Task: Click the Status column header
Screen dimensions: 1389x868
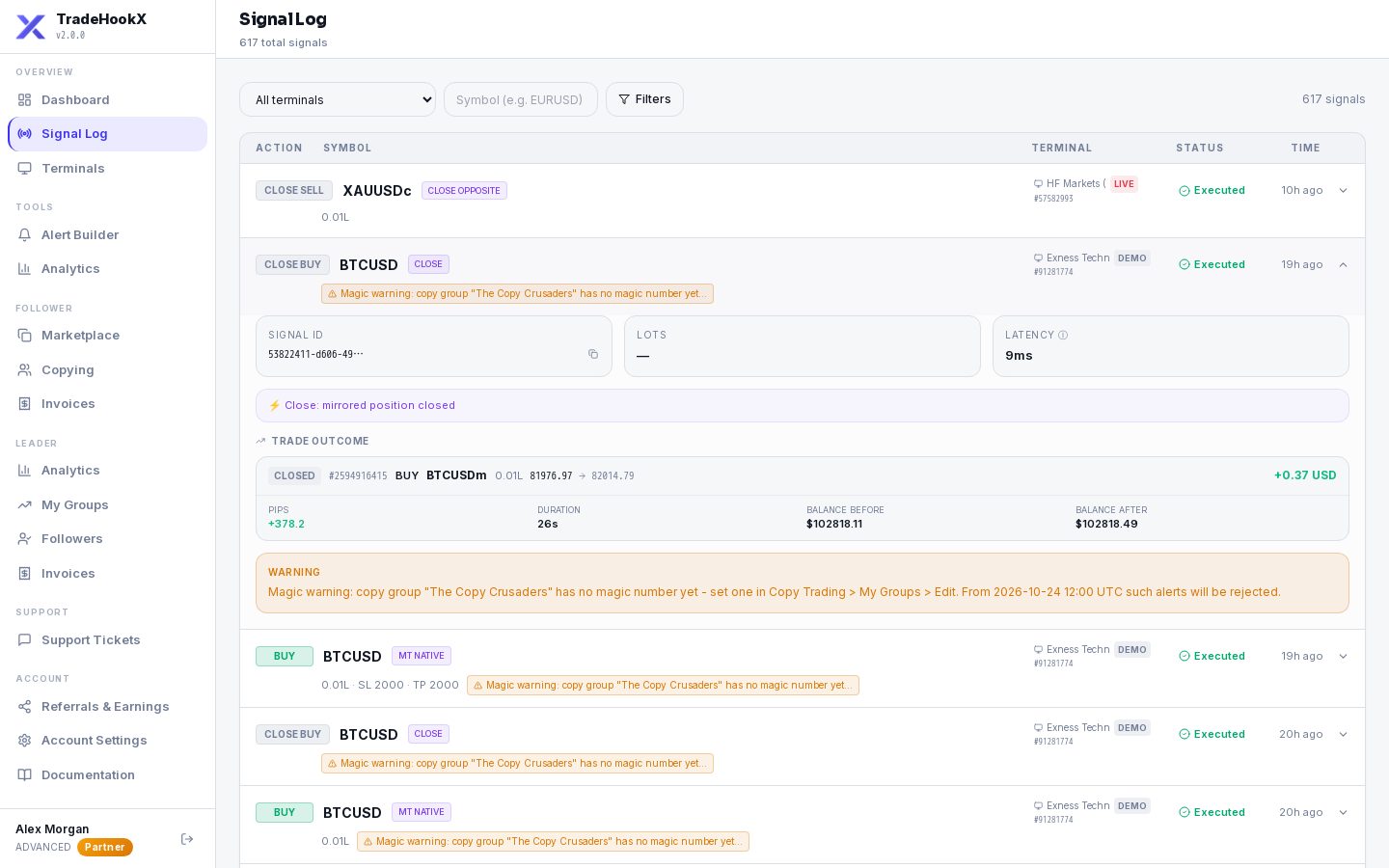Action: click(x=1199, y=148)
